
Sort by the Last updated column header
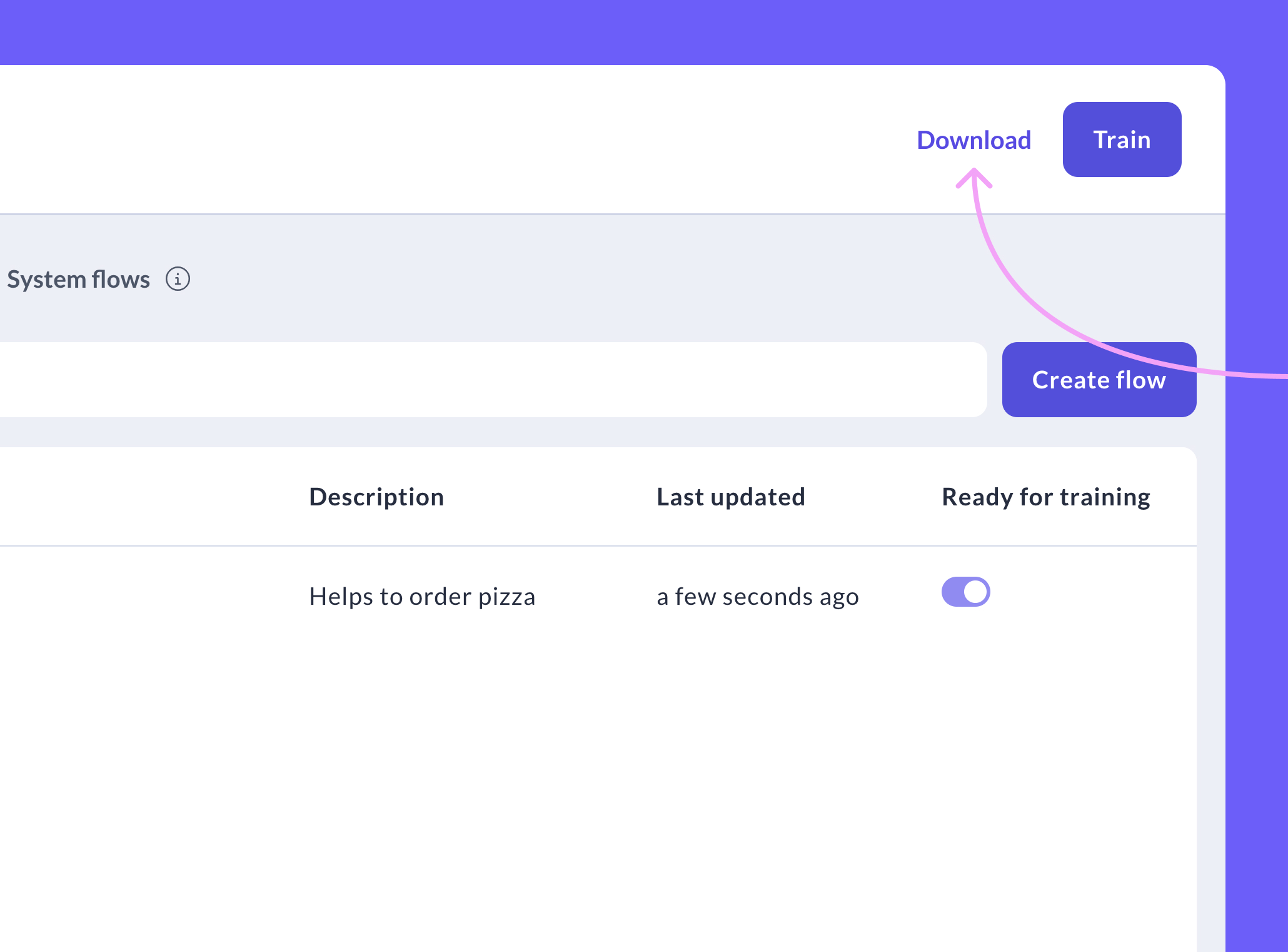click(730, 497)
